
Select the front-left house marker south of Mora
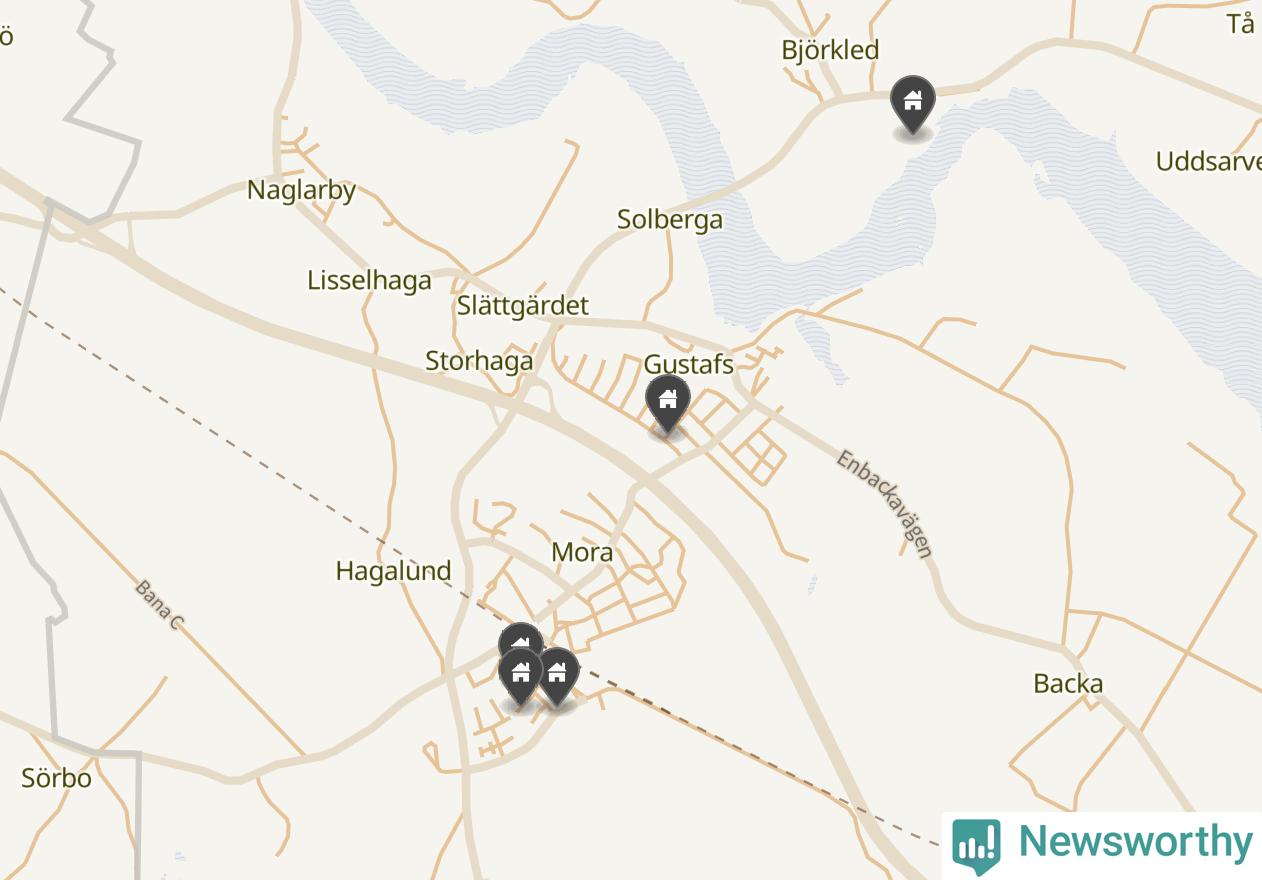click(x=520, y=675)
